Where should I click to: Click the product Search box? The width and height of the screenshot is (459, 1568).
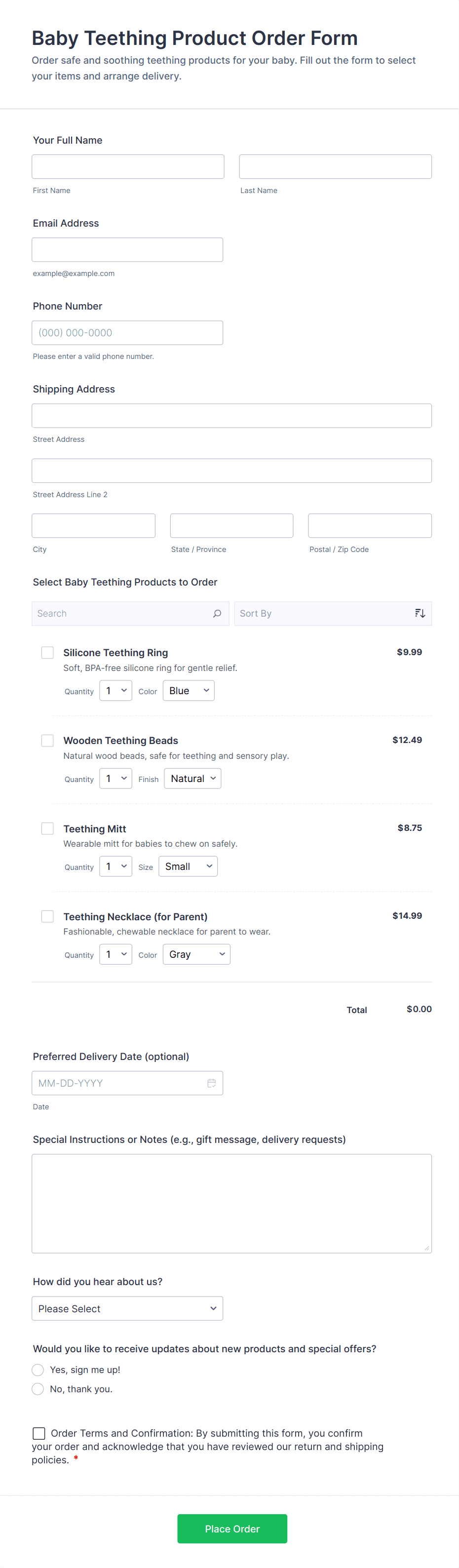point(122,614)
